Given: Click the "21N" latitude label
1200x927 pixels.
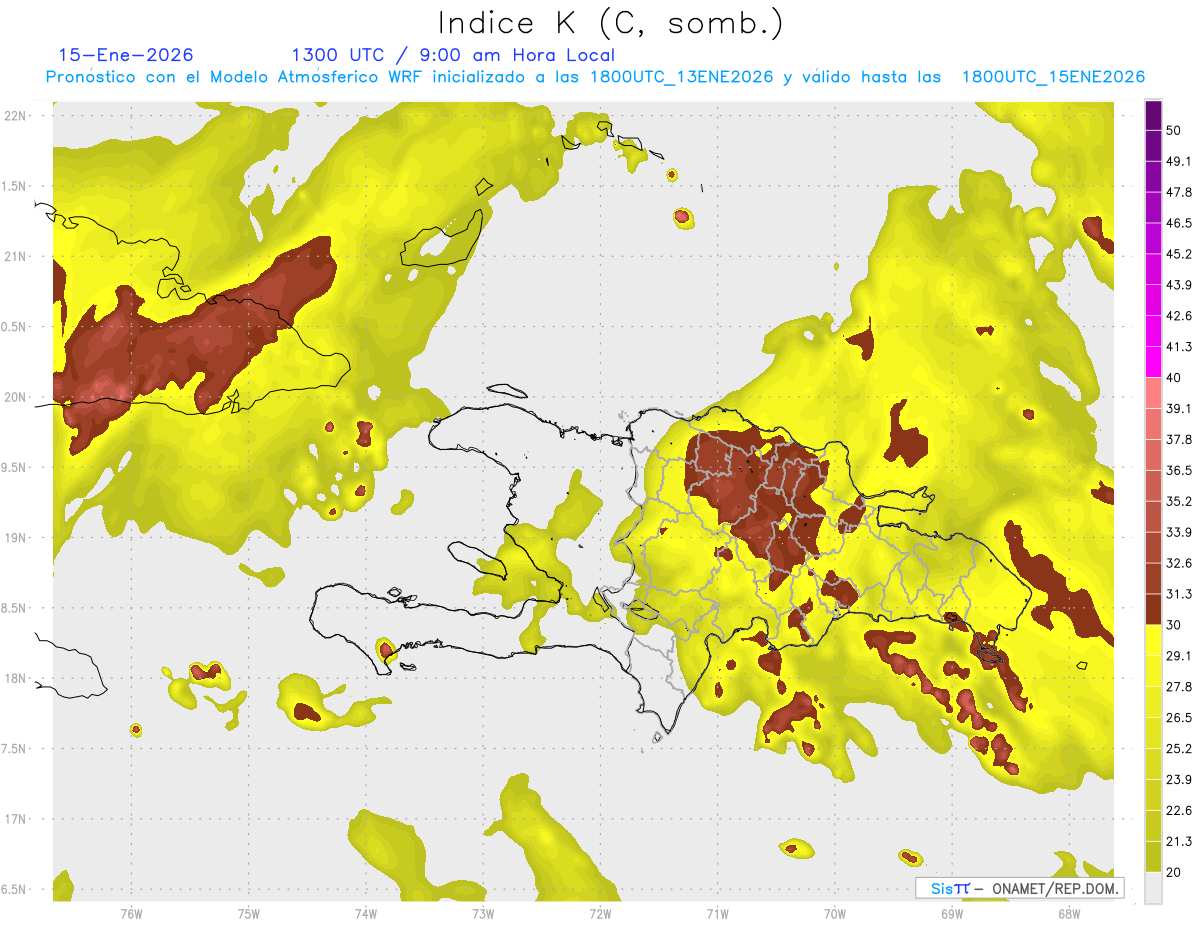Looking at the screenshot, I should coord(15,256).
